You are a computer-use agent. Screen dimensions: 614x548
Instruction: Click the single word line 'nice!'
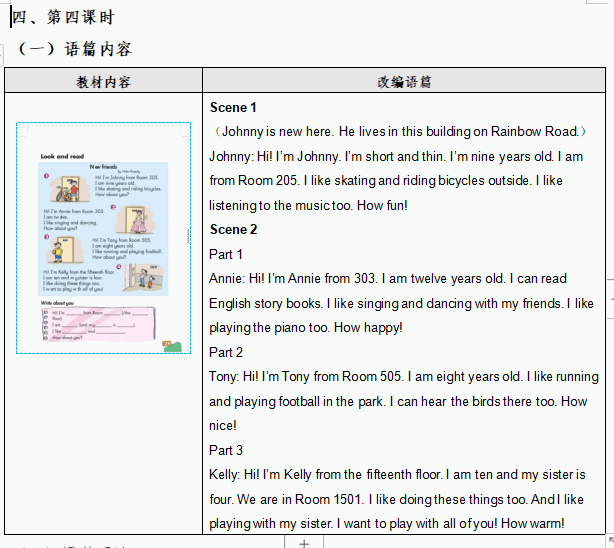click(223, 425)
